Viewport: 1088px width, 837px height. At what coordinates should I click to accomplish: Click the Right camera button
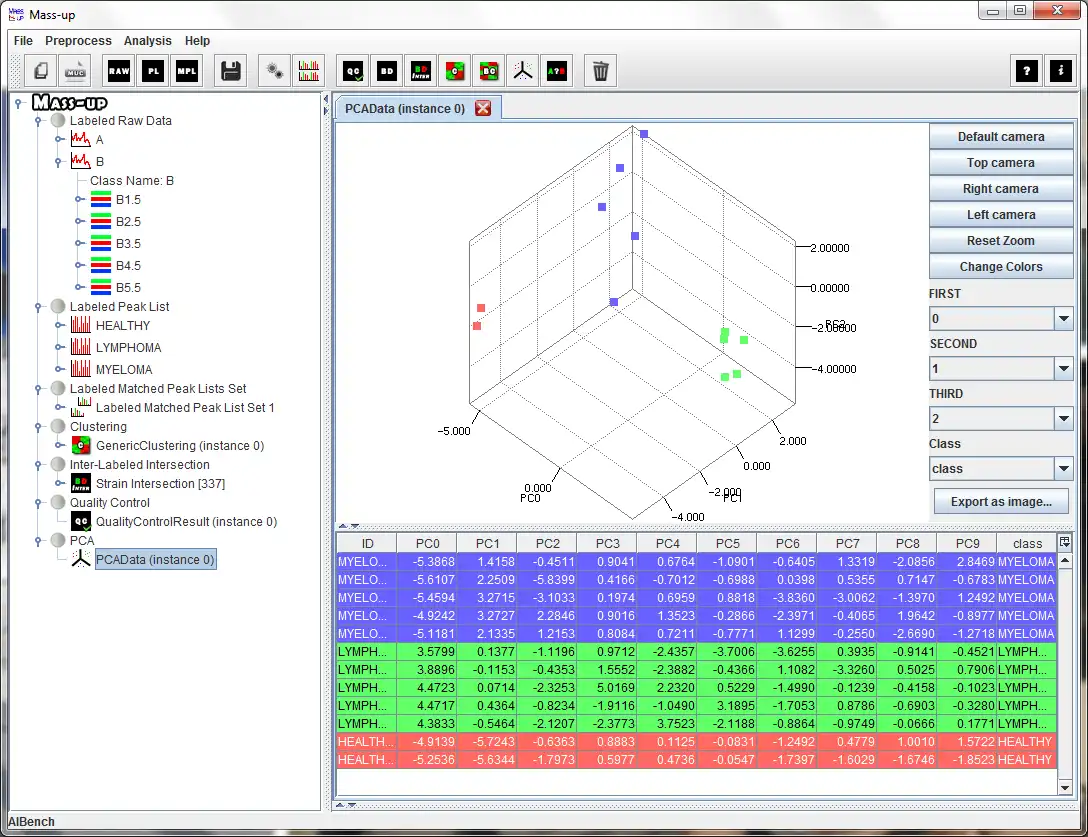(x=1001, y=189)
